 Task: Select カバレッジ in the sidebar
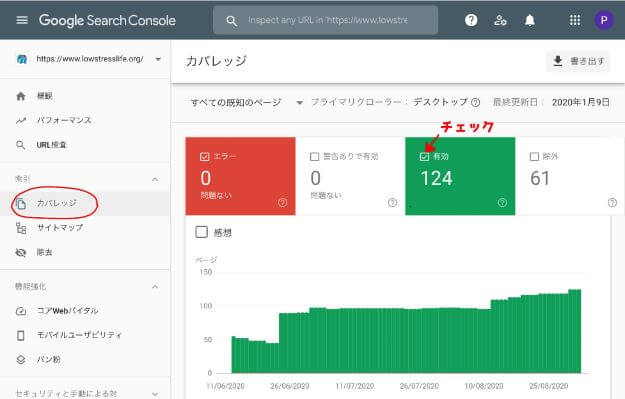(x=85, y=204)
